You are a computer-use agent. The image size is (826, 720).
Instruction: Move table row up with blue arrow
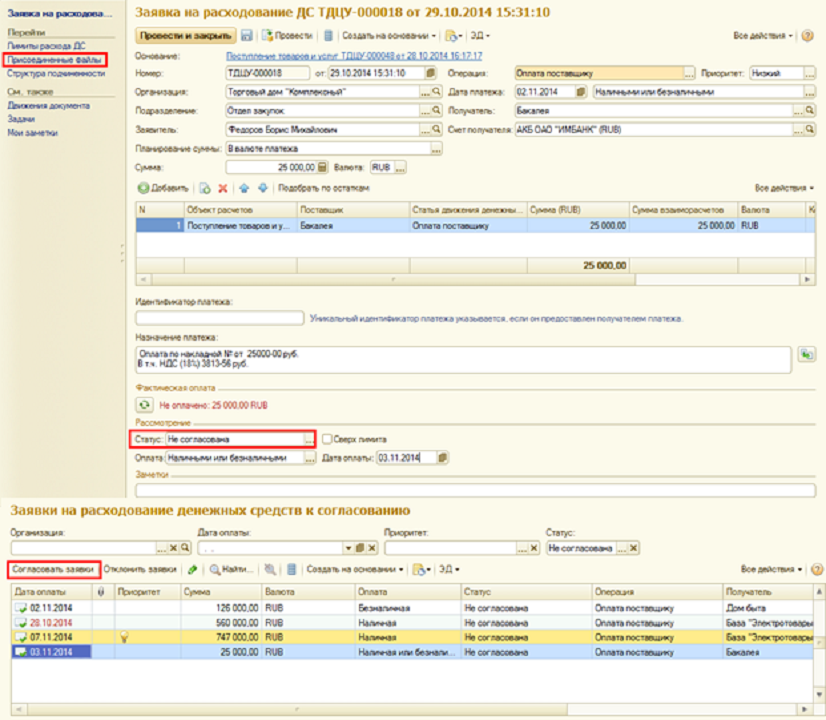click(x=244, y=188)
